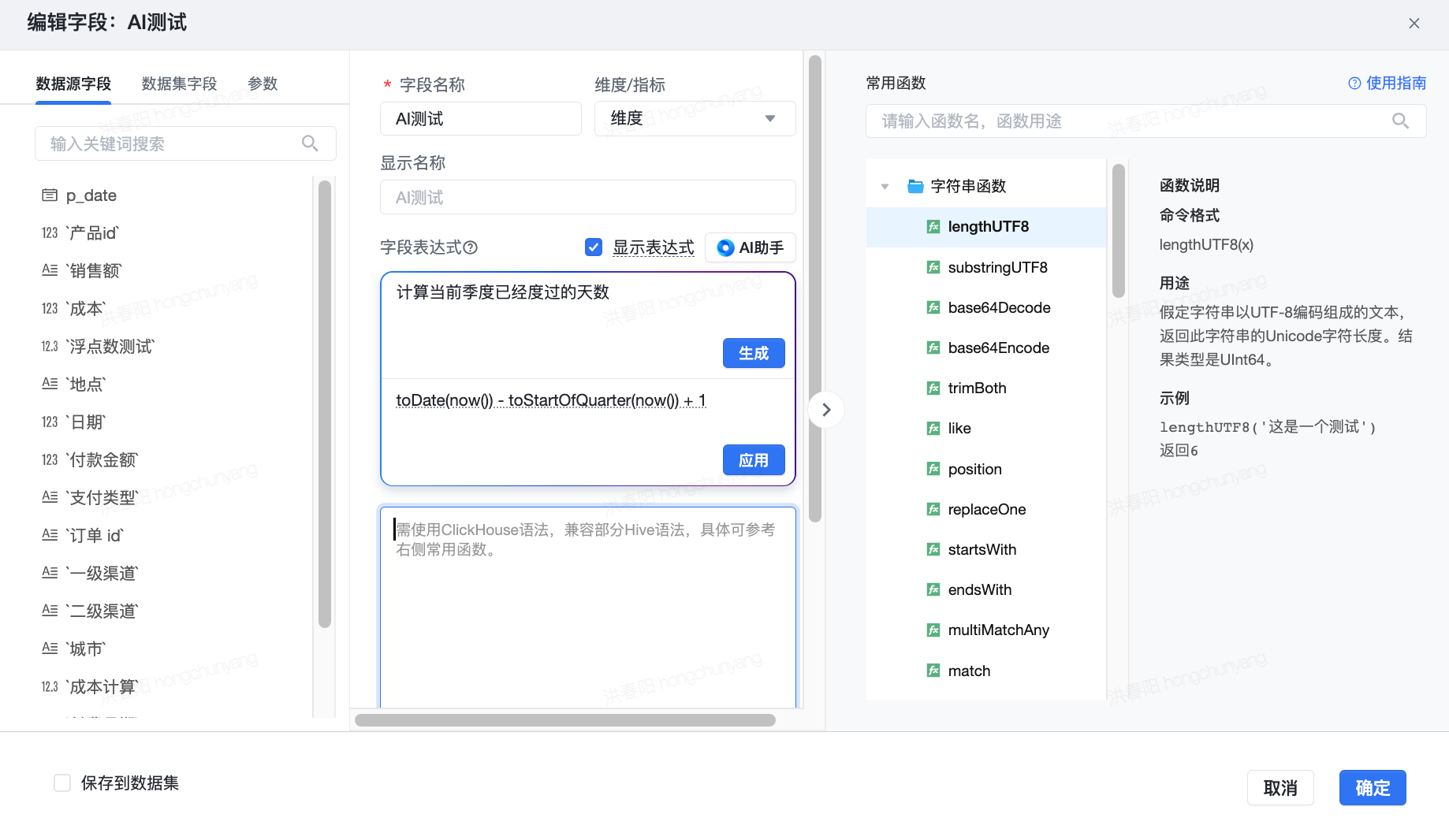Click the text type icon of 城市
This screenshot has height=840, width=1449.
[x=50, y=649]
